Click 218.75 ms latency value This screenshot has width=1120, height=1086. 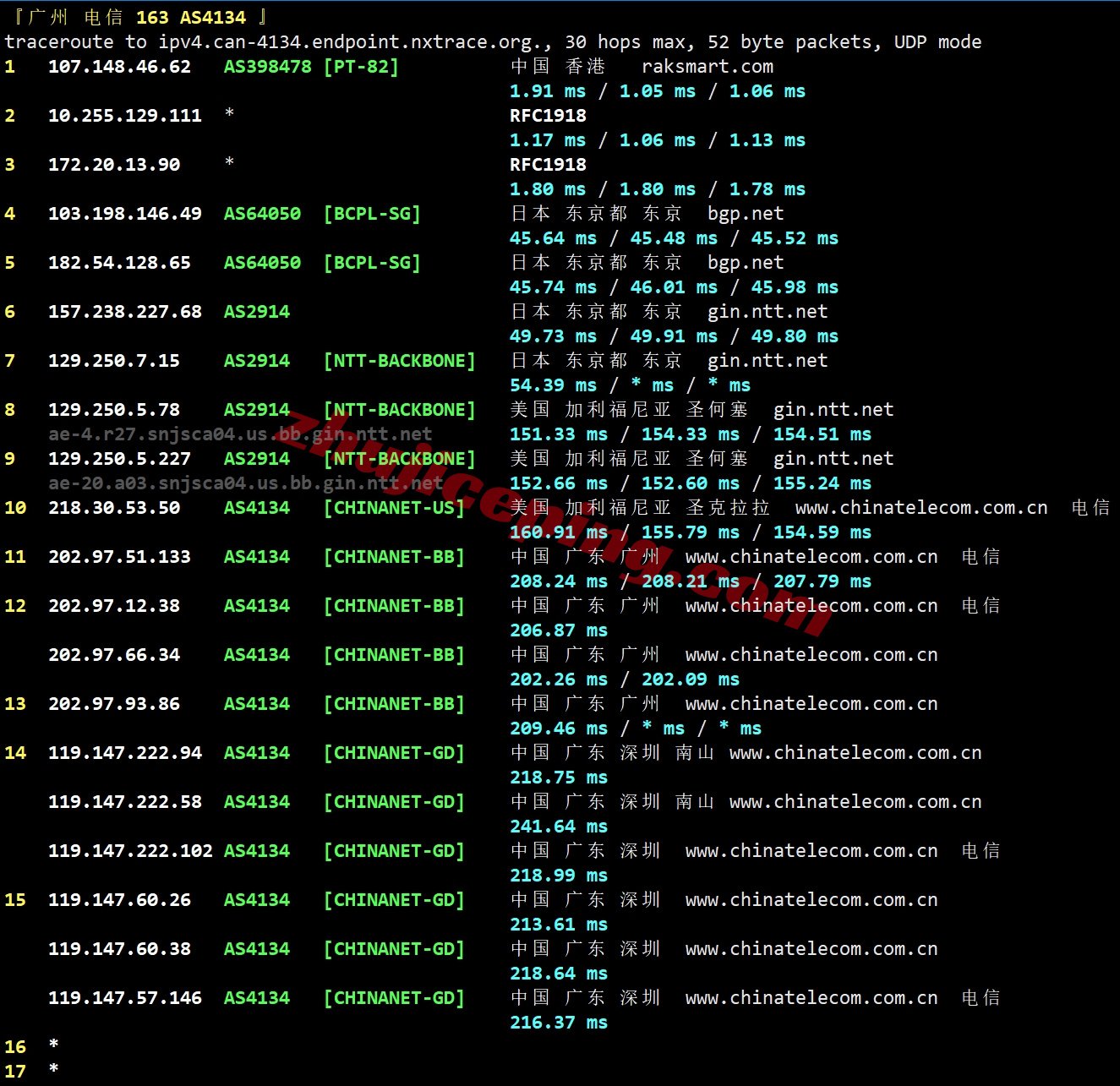tap(559, 778)
